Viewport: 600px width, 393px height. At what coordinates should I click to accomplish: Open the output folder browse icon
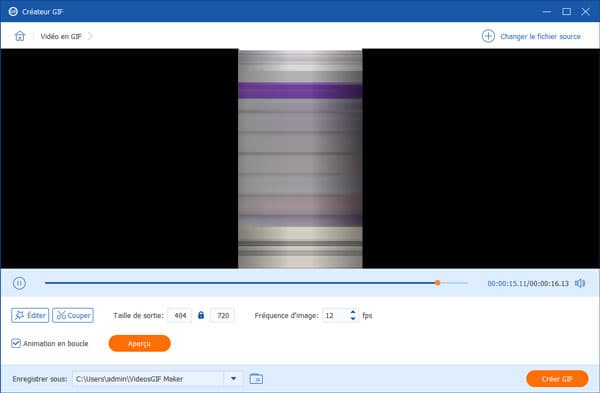[256, 378]
